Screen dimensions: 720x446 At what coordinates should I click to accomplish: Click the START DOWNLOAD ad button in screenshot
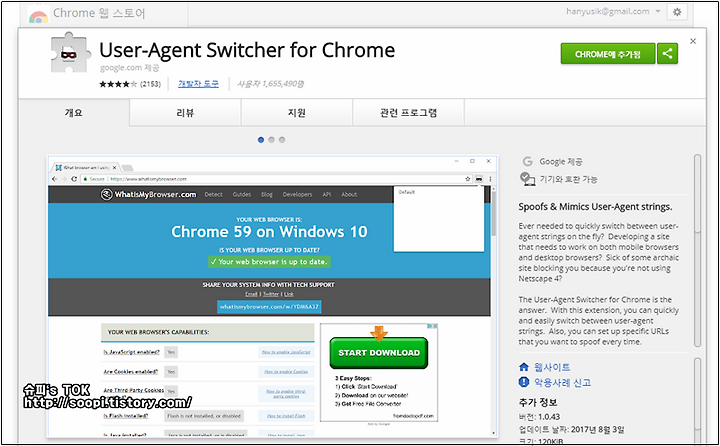click(x=379, y=353)
